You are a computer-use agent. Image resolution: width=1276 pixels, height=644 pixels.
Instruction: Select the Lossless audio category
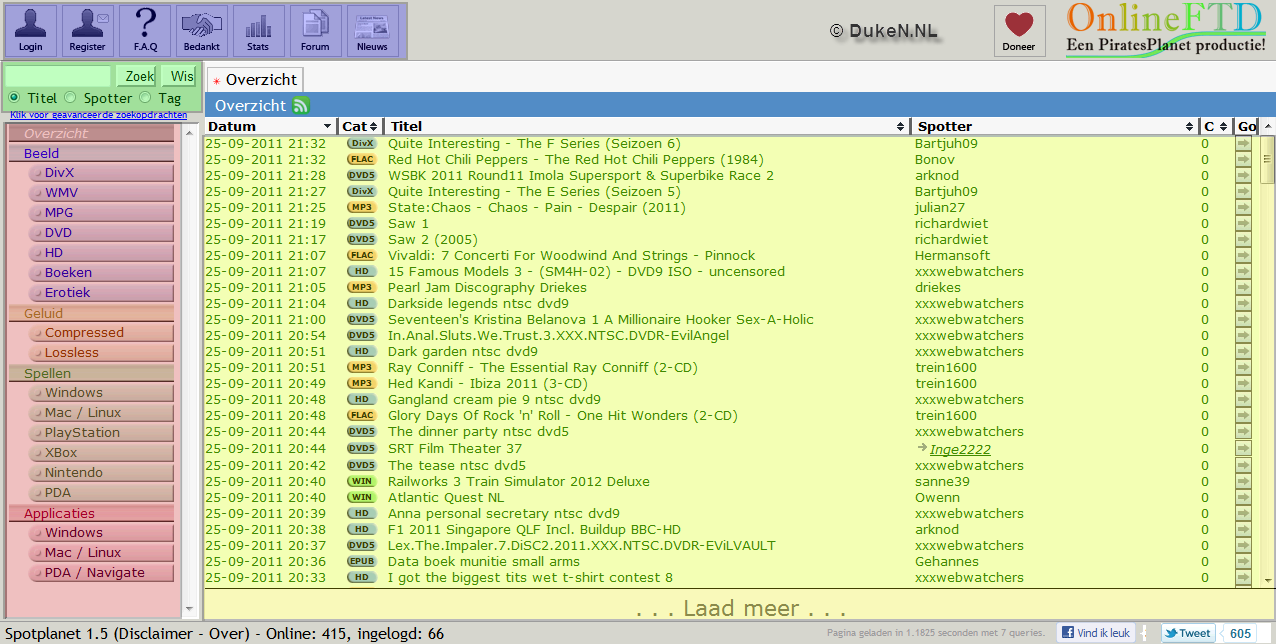102,353
